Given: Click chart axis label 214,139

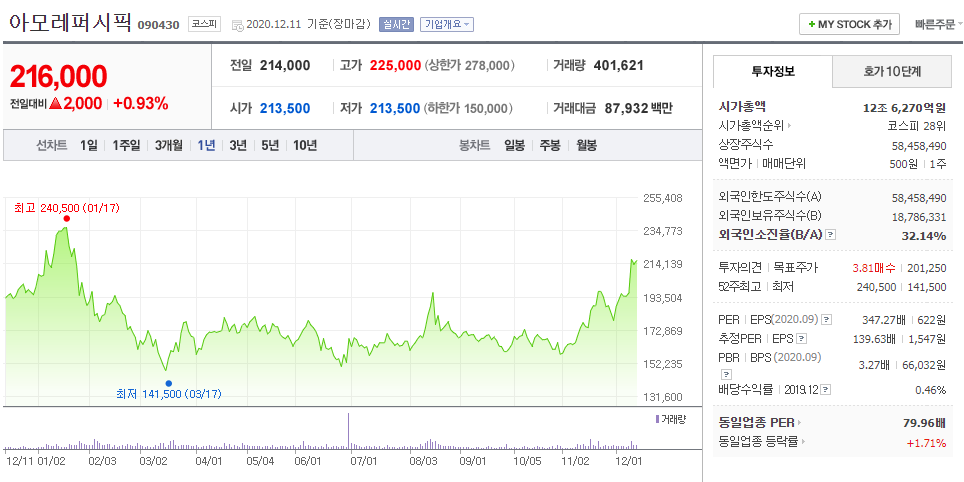Looking at the screenshot, I should click(x=662, y=264).
